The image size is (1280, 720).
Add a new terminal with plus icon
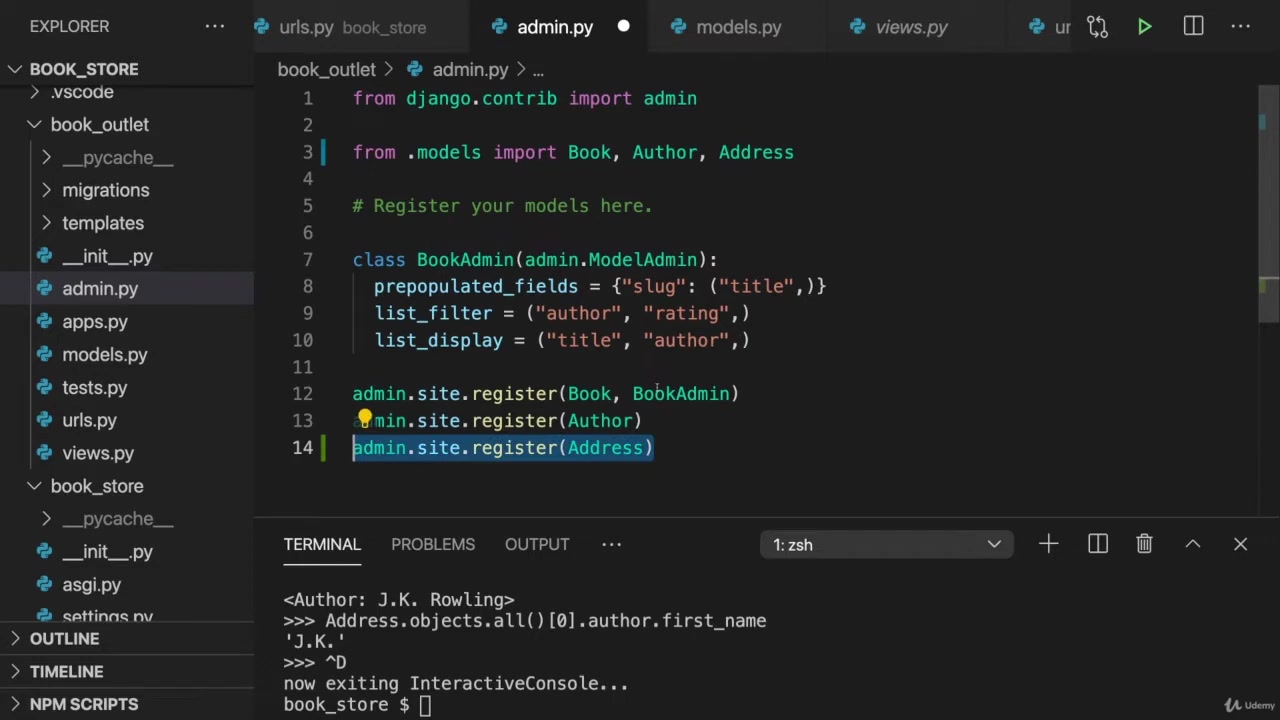pyautogui.click(x=1048, y=544)
